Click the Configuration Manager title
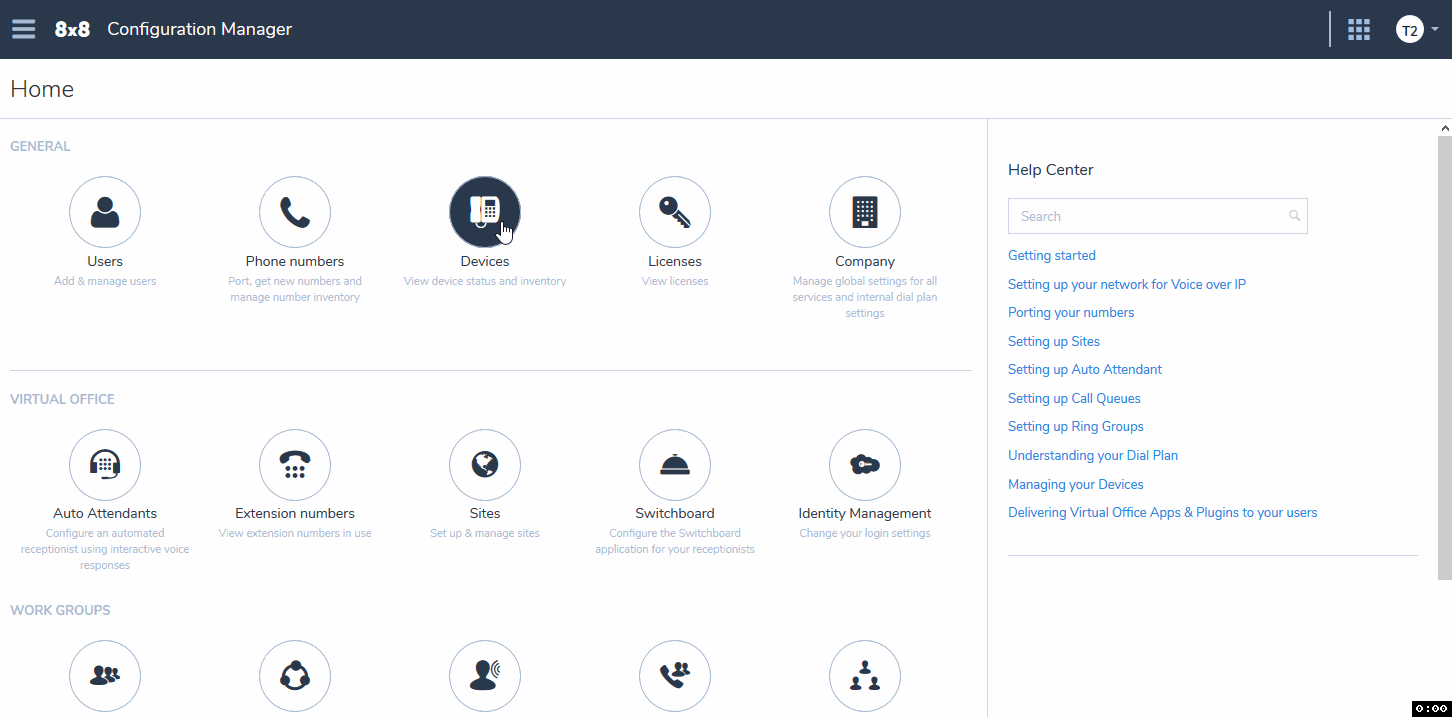The height and width of the screenshot is (717, 1452). click(200, 29)
